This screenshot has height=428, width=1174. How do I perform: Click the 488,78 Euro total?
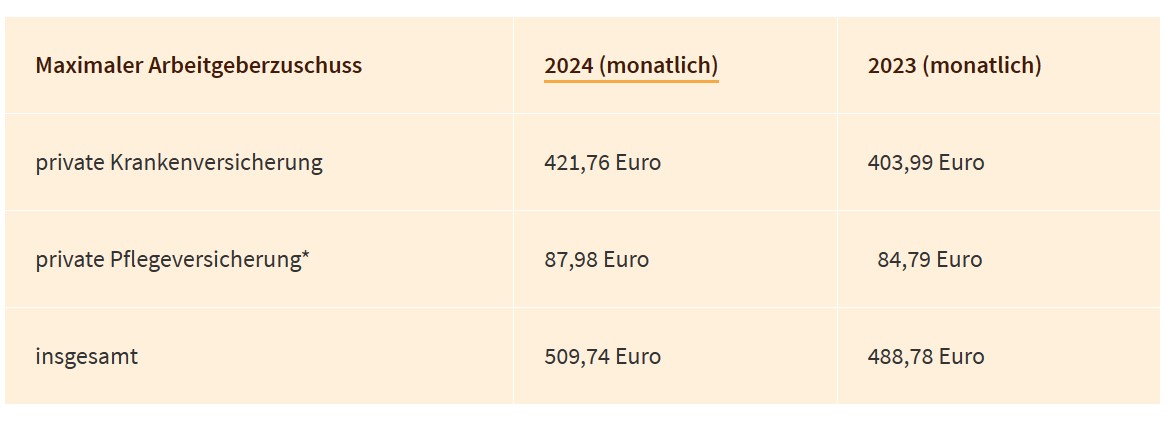pos(925,356)
